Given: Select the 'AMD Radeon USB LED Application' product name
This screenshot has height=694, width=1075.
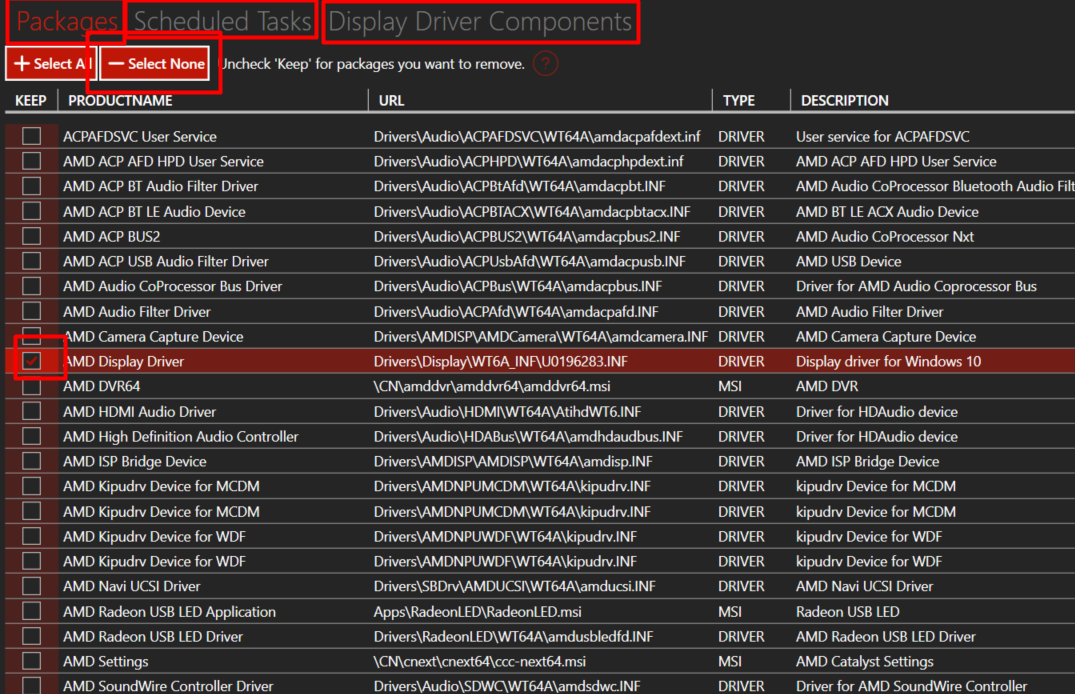Looking at the screenshot, I should (169, 612).
